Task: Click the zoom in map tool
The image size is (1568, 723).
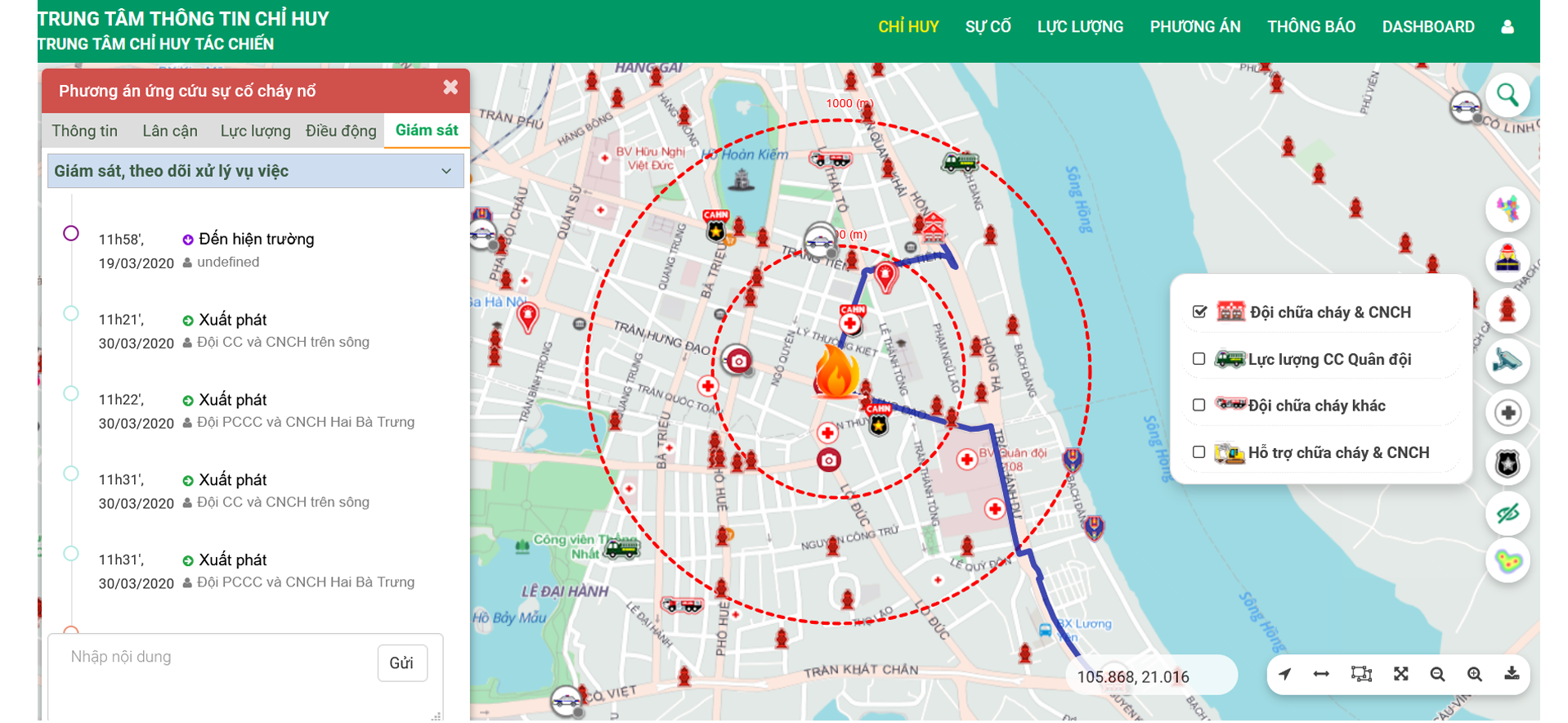Action: [1474, 674]
